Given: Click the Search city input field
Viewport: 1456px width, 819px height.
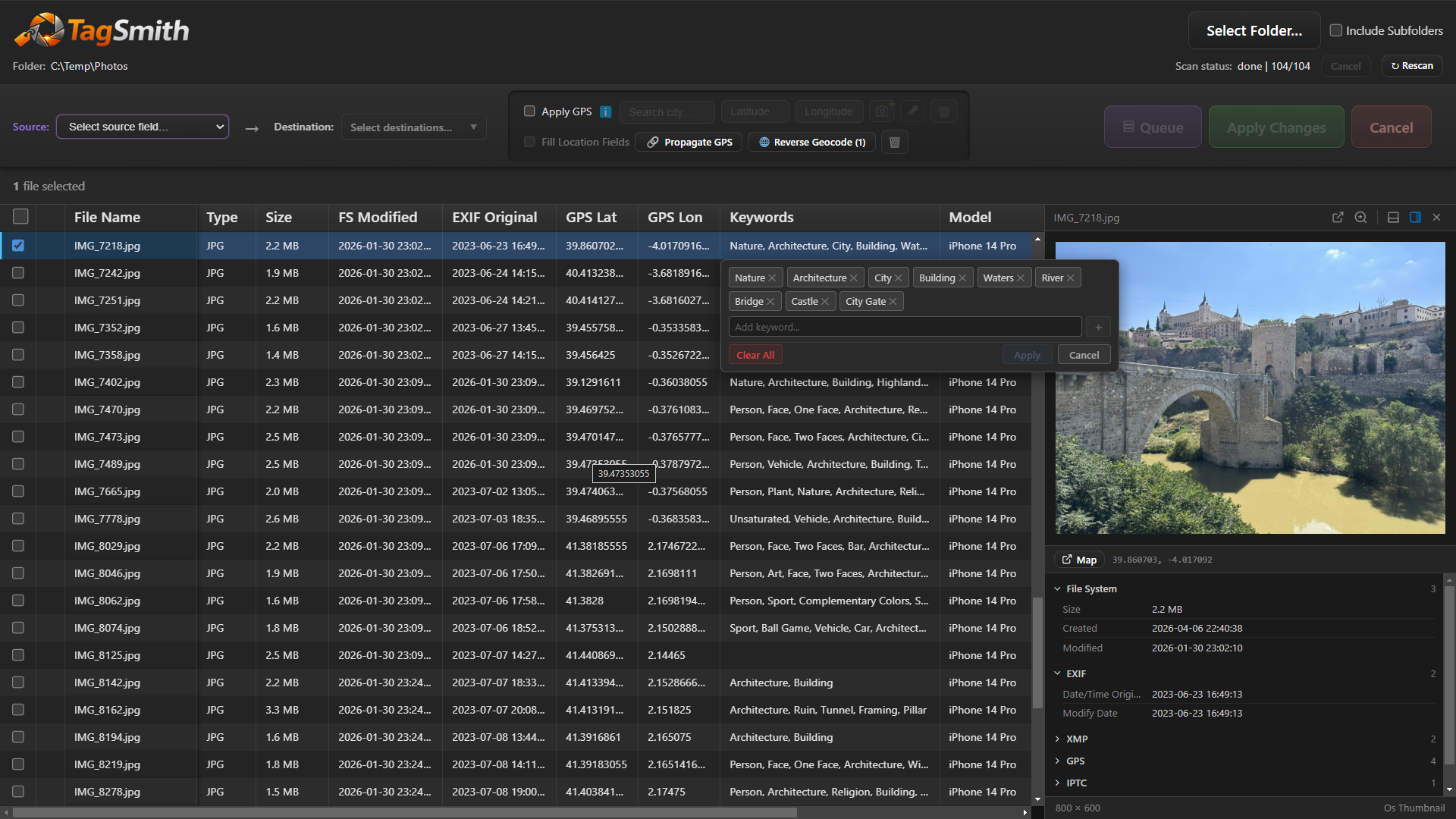Looking at the screenshot, I should (667, 111).
